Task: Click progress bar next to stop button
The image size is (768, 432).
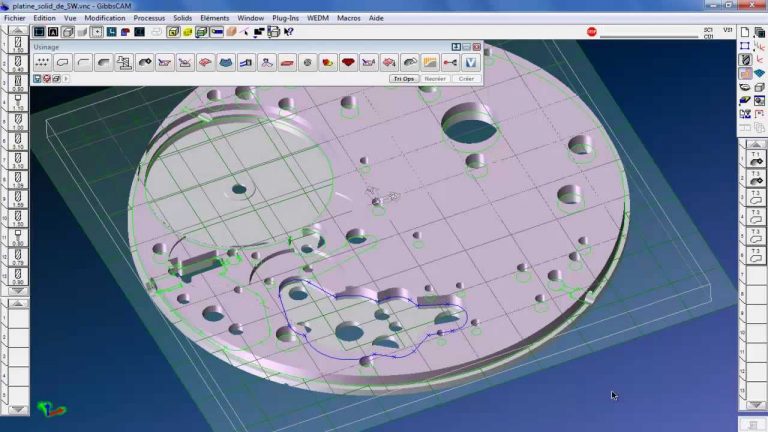Action: [x=649, y=36]
